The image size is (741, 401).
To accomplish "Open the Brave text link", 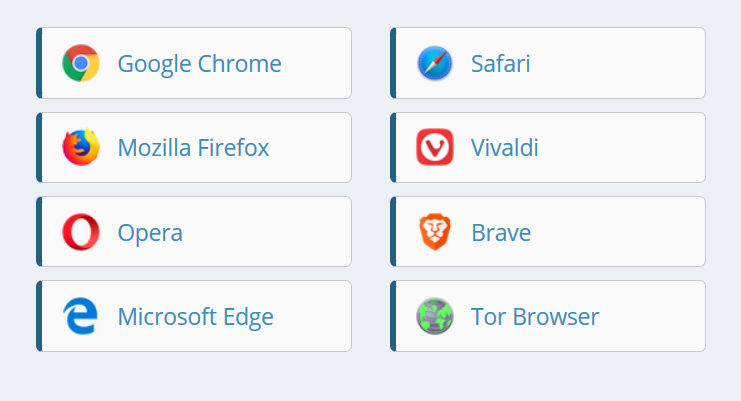I will (x=500, y=233).
